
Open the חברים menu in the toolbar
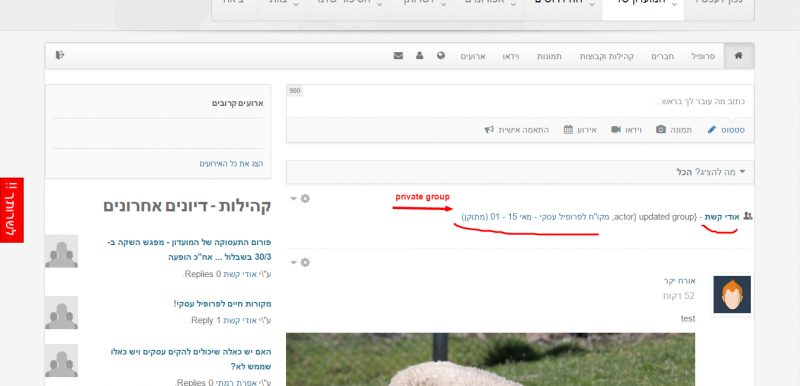pyautogui.click(x=662, y=56)
